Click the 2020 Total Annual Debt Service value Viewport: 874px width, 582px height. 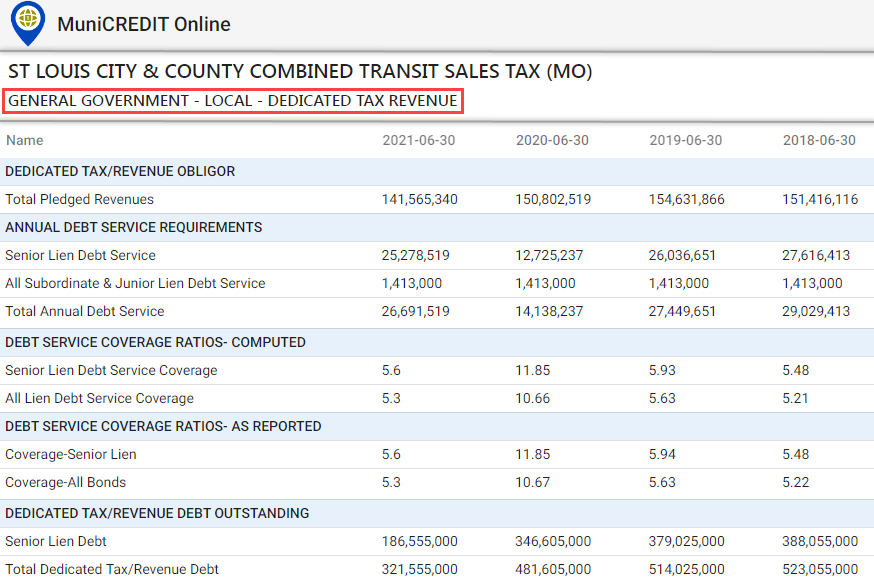pyautogui.click(x=549, y=311)
